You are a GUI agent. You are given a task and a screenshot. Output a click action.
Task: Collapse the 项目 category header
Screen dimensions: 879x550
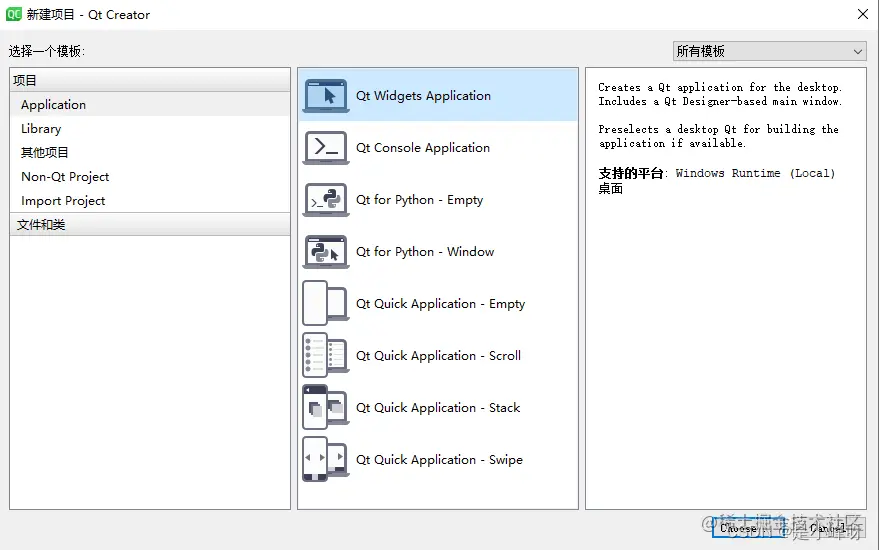pyautogui.click(x=150, y=80)
